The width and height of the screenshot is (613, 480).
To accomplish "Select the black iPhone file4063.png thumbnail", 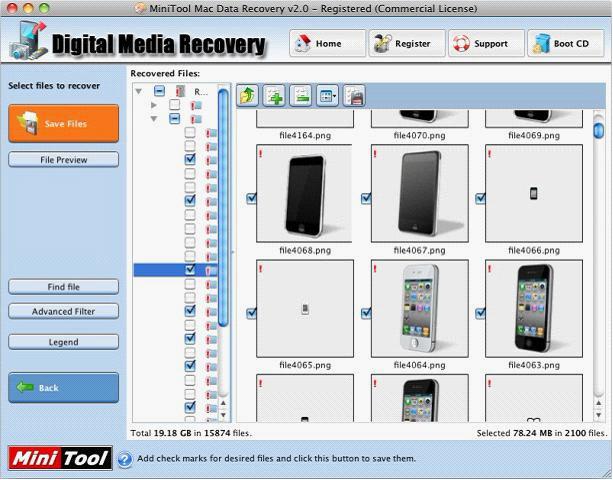I will (x=534, y=308).
